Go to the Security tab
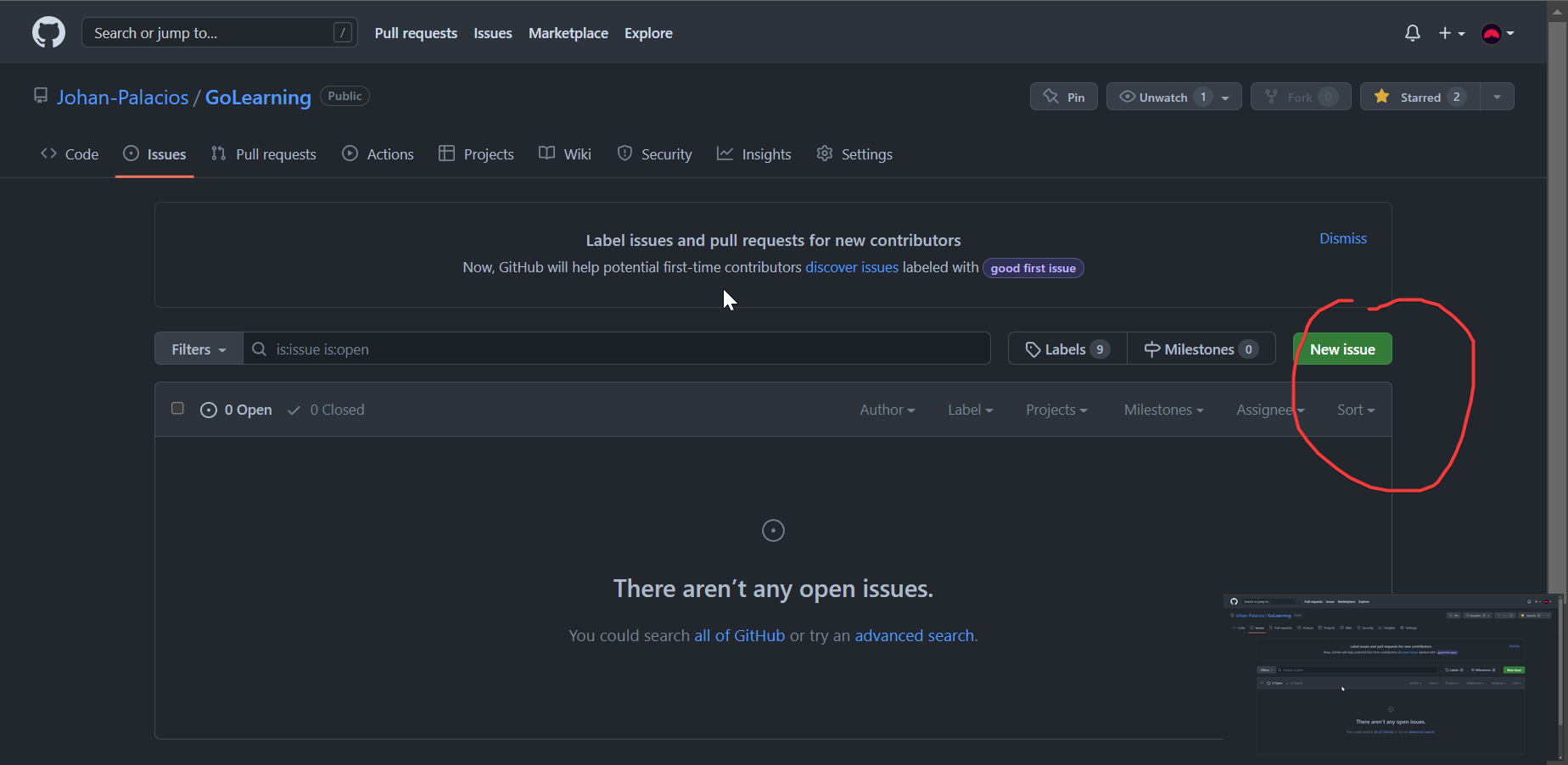Viewport: 1568px width, 765px height. 654,154
